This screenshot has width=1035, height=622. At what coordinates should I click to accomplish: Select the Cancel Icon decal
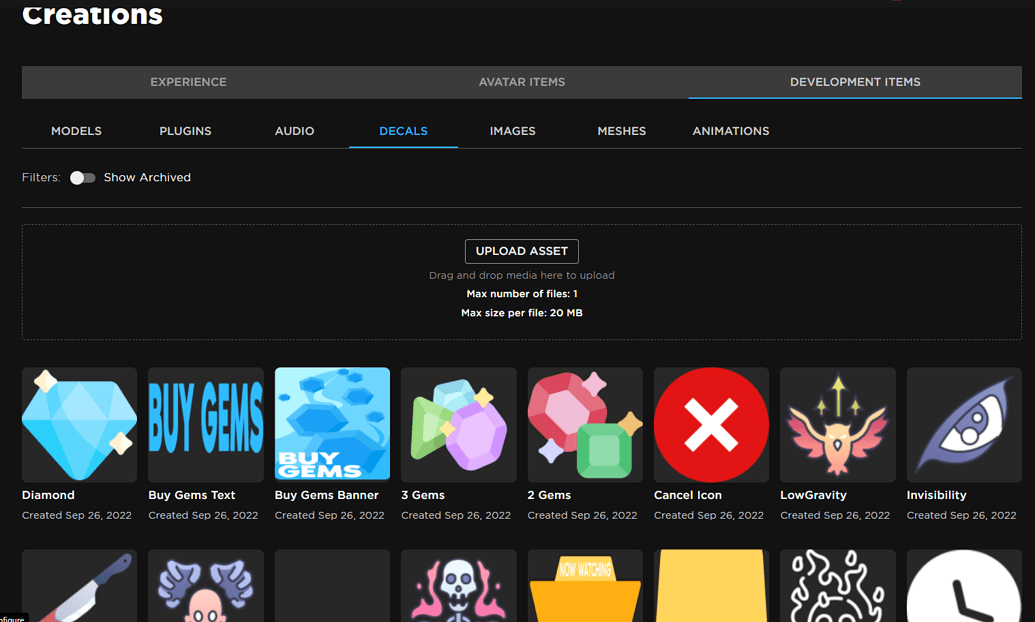coord(711,424)
